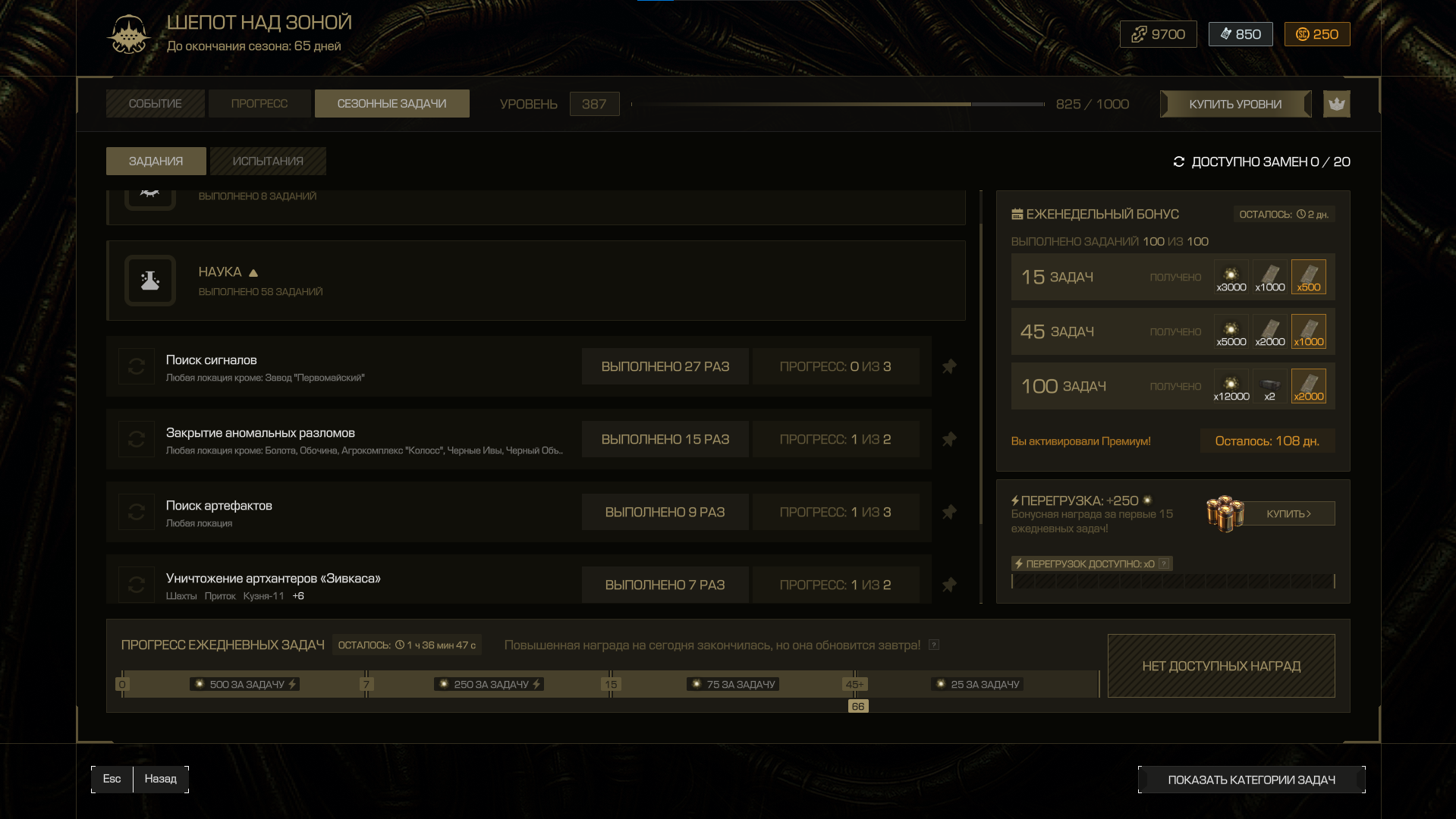The height and width of the screenshot is (819, 1456).
Task: Click the weekly bonus calendar icon
Action: pos(1017,214)
